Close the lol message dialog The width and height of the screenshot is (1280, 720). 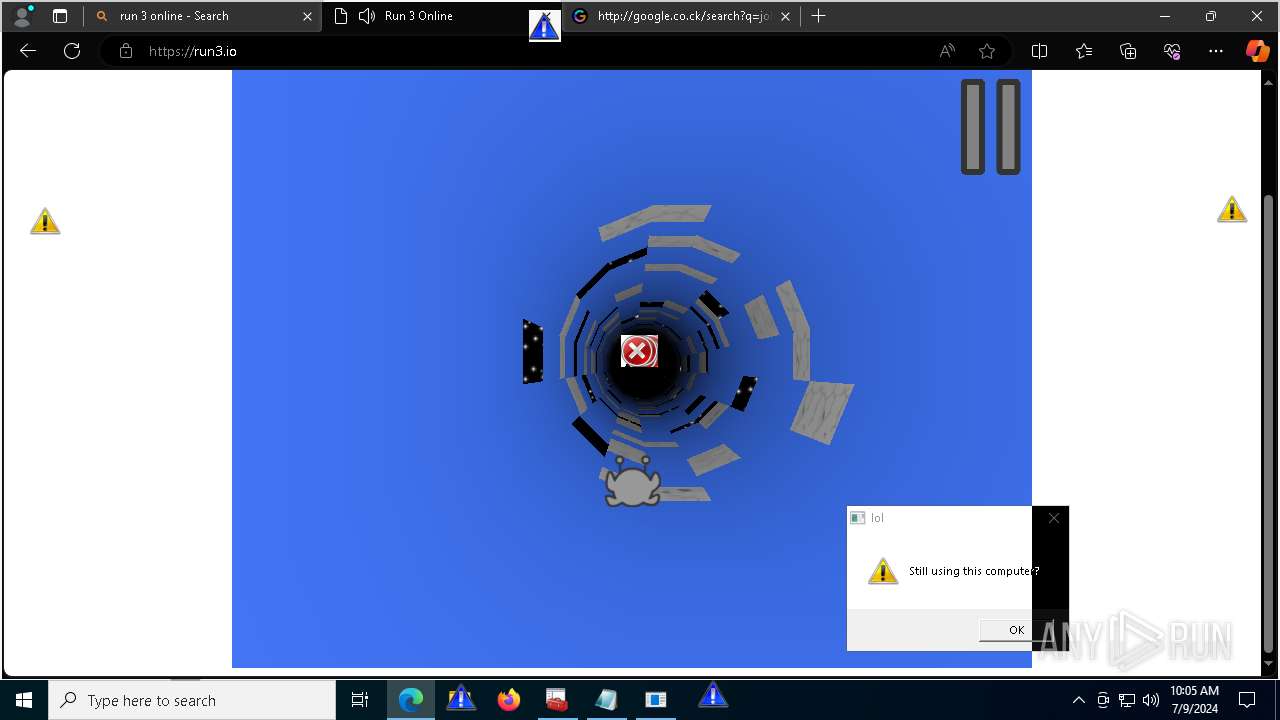[1053, 518]
